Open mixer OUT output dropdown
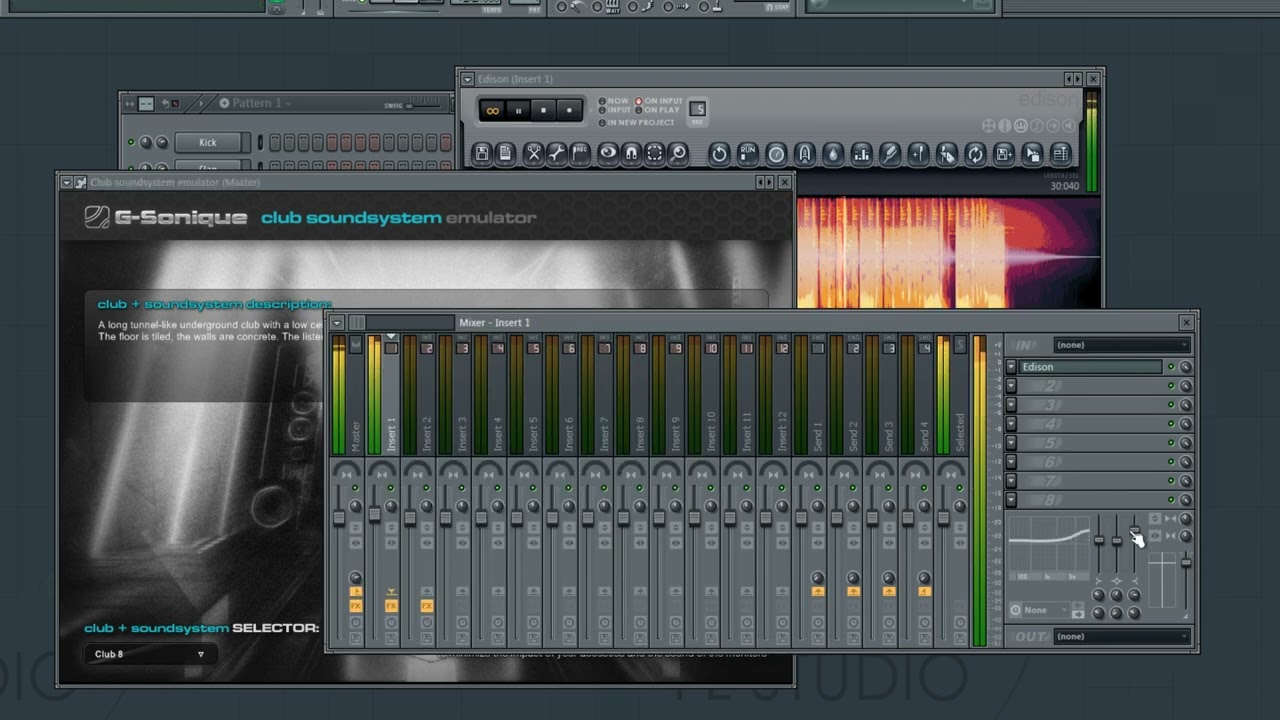This screenshot has width=1280, height=720. (x=1122, y=636)
